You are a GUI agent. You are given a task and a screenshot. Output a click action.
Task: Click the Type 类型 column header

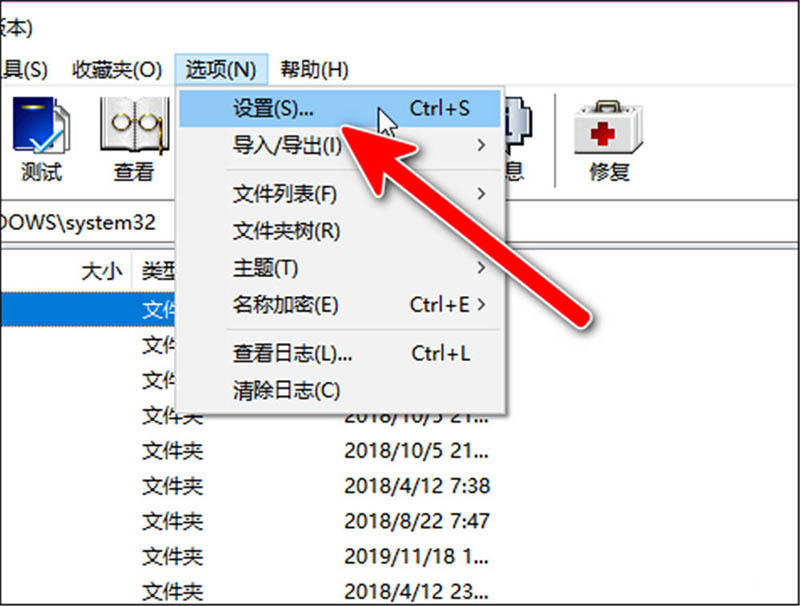click(154, 271)
